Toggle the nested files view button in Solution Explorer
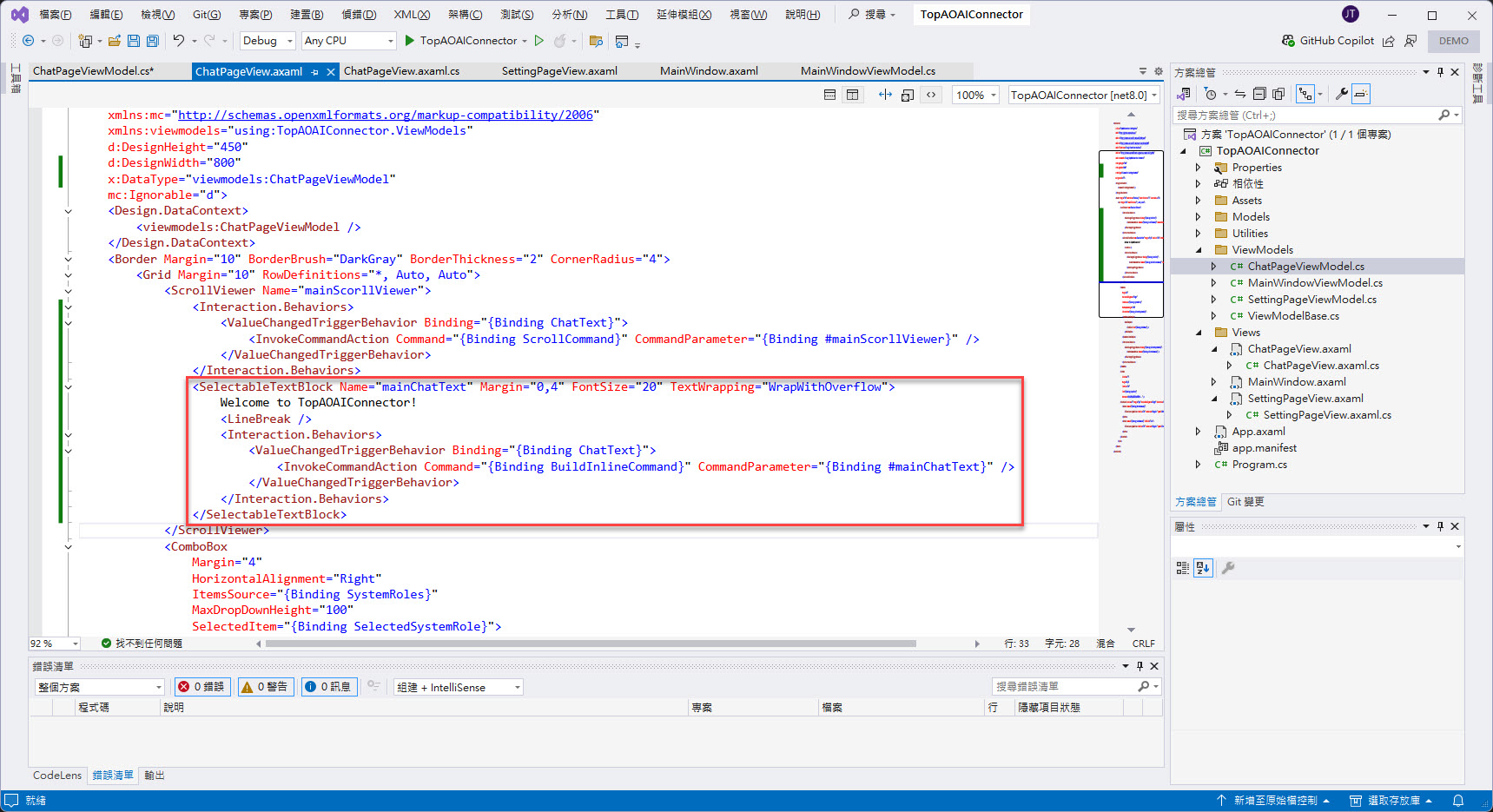1493x812 pixels. coord(1305,94)
